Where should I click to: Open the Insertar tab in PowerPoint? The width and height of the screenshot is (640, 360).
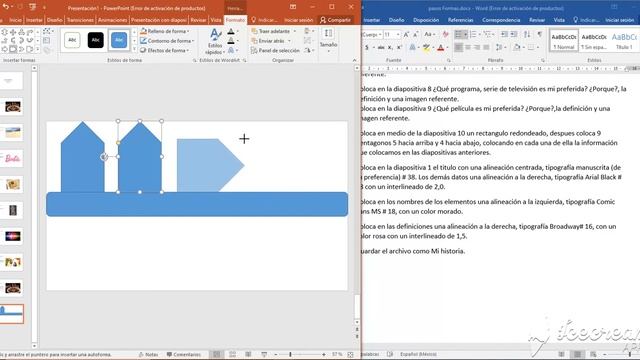click(x=34, y=20)
